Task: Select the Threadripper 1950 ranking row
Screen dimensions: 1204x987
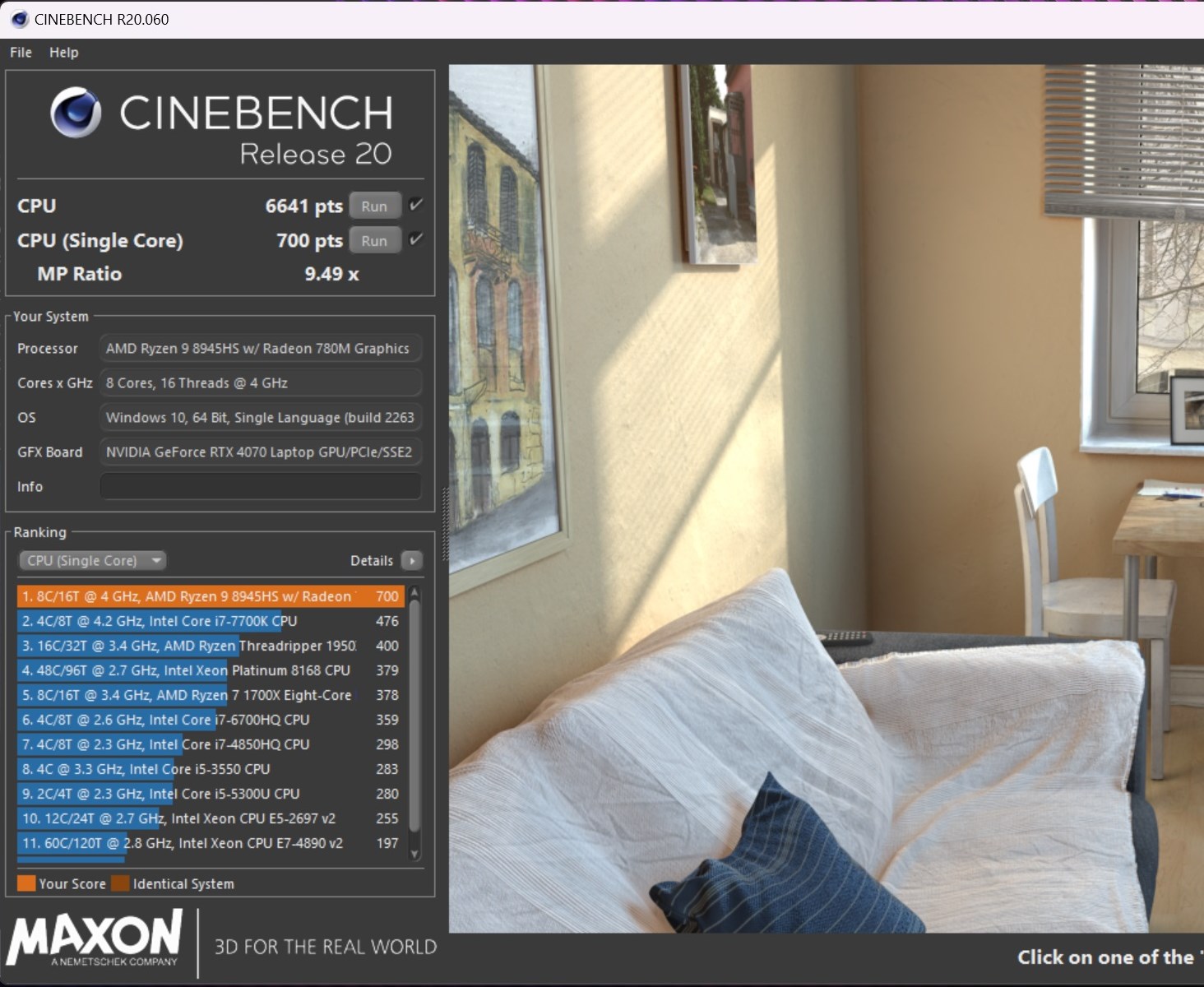Action: tap(210, 646)
